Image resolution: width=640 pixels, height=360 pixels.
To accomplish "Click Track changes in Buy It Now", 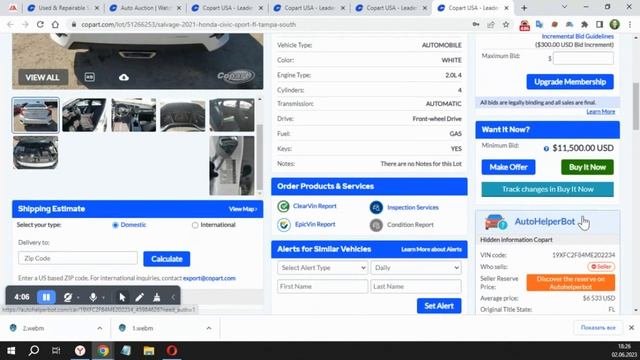I will [x=547, y=189].
